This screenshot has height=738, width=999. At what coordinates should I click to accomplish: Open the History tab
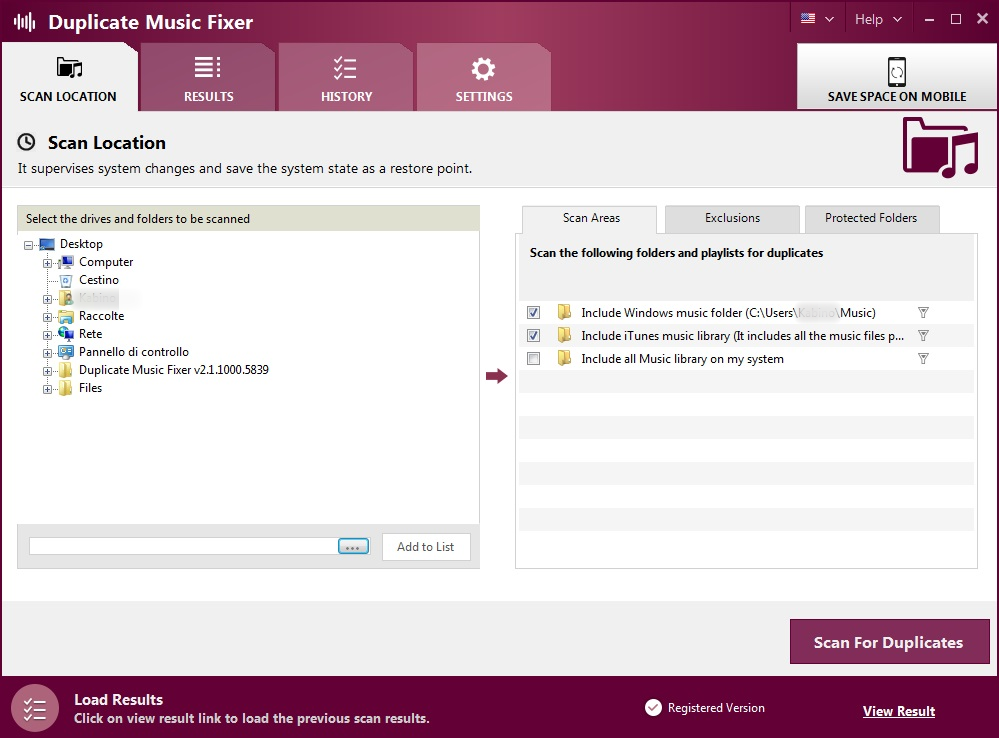coord(346,78)
